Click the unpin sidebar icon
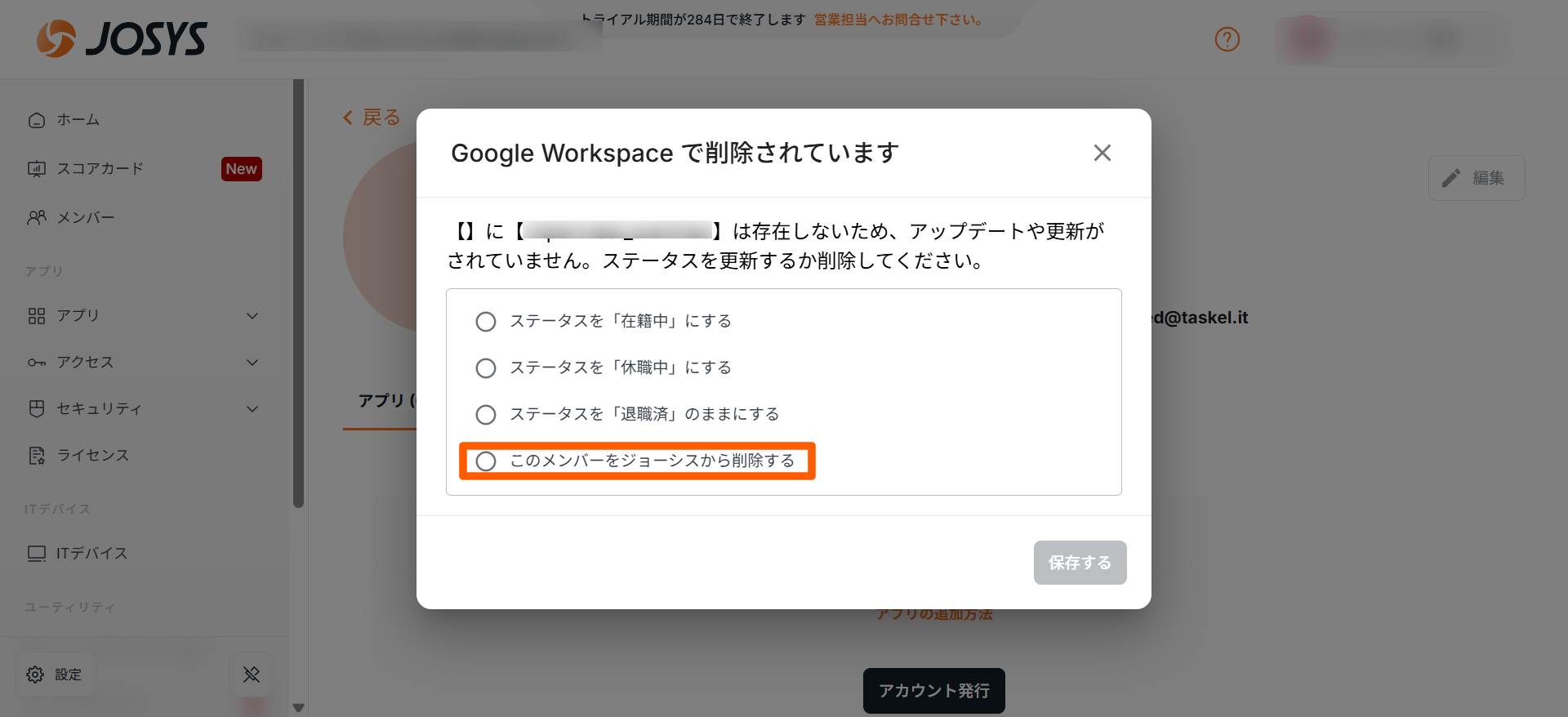1568x717 pixels. [x=252, y=675]
